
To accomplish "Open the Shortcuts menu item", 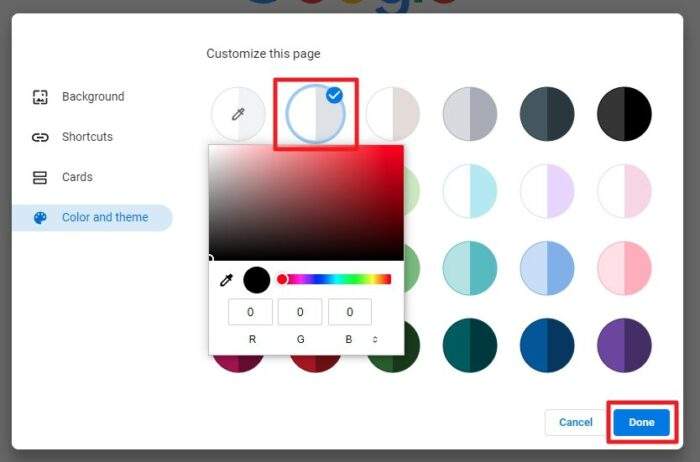I will pyautogui.click(x=87, y=137).
